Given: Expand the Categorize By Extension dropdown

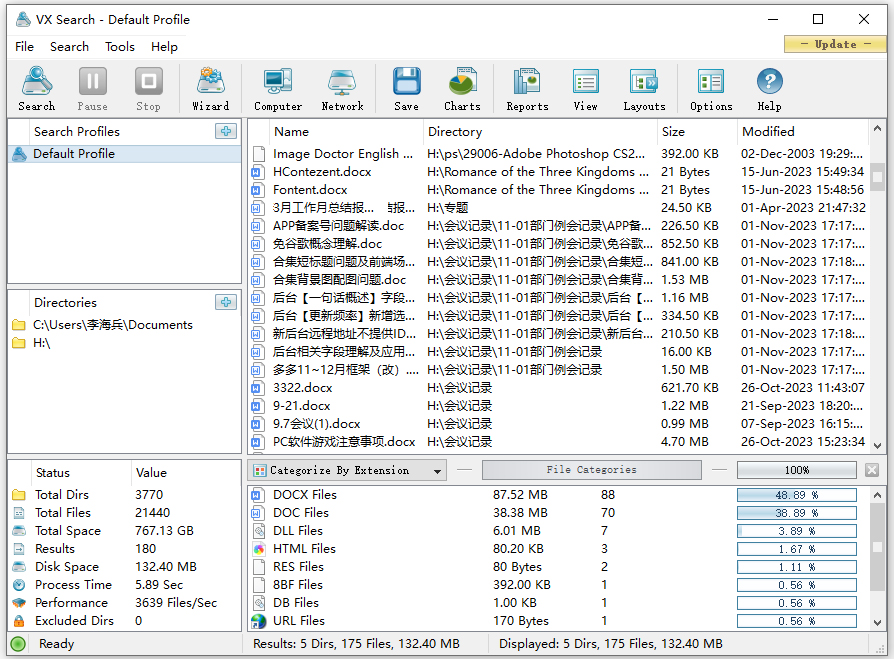Looking at the screenshot, I should (x=438, y=470).
